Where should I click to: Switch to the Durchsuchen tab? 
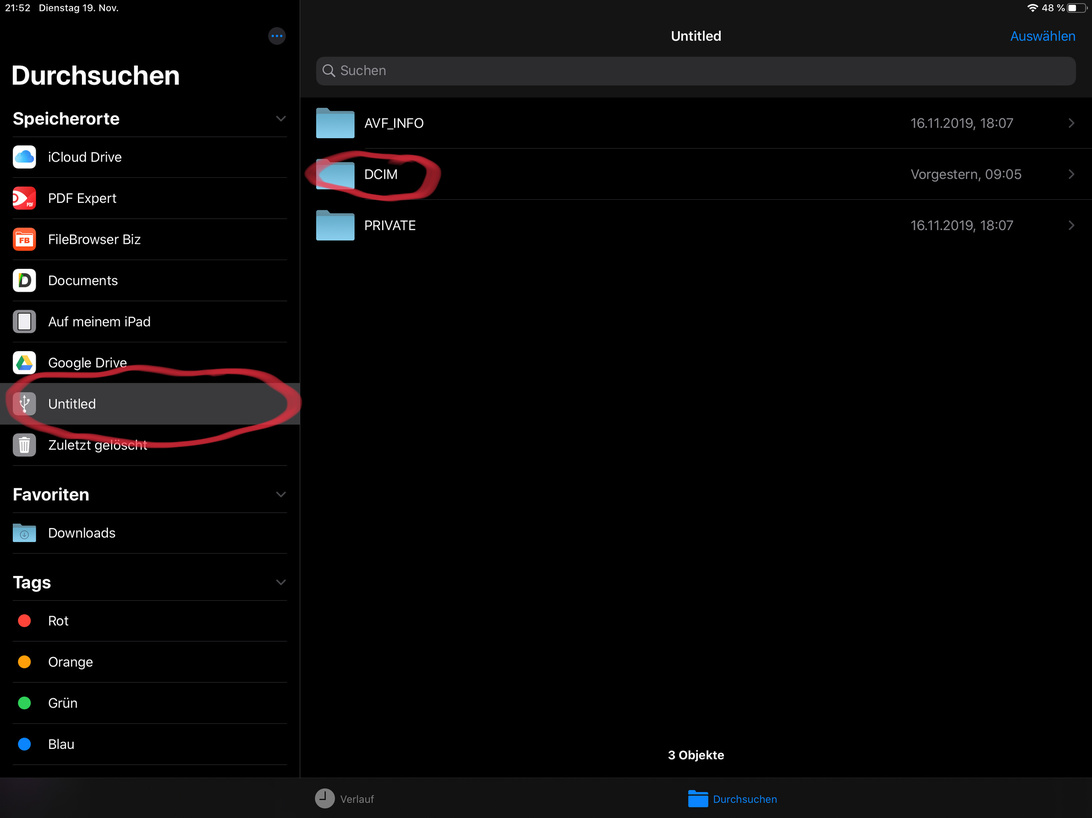(733, 799)
